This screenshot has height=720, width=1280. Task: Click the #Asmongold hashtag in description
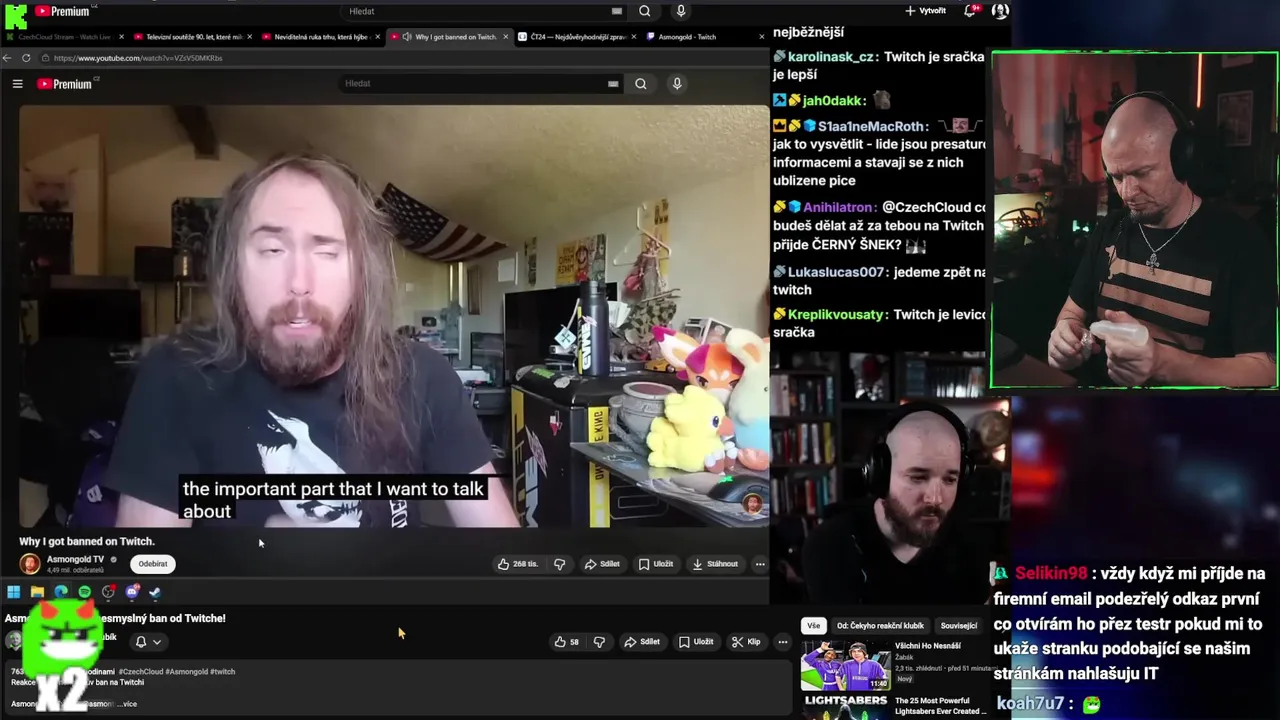[186, 672]
